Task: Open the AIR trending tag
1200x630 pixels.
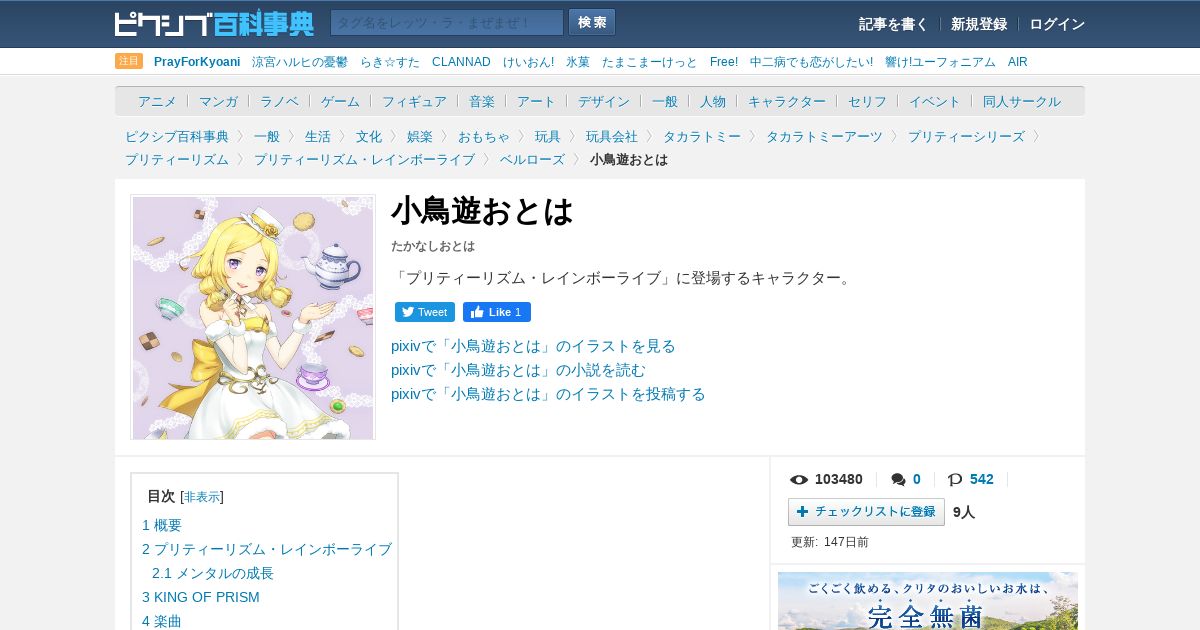Action: coord(1018,62)
